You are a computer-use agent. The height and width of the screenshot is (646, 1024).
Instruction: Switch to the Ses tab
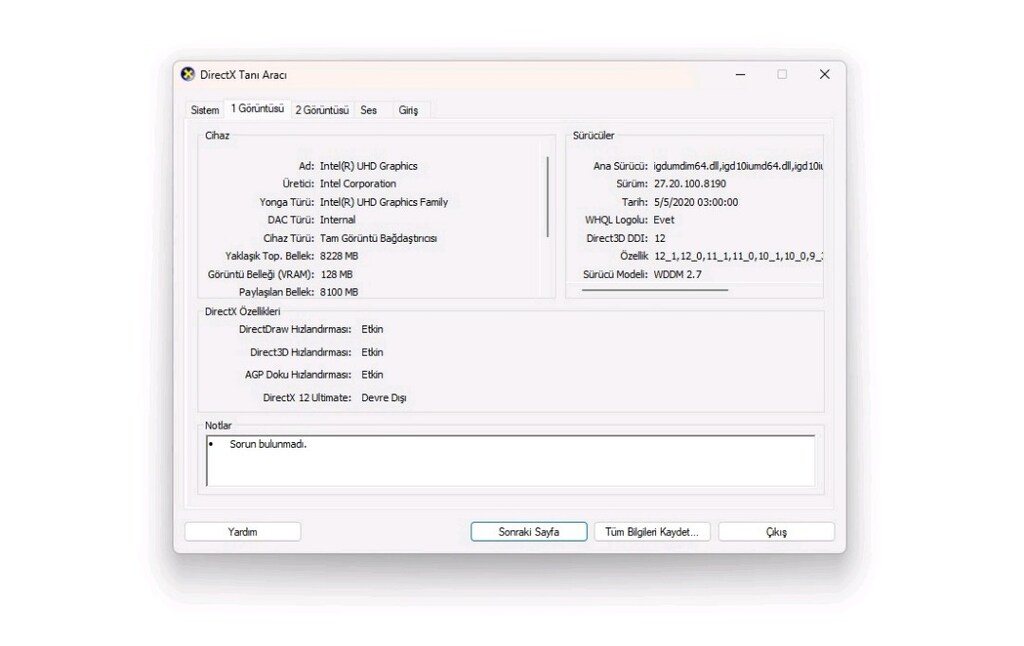coord(369,110)
